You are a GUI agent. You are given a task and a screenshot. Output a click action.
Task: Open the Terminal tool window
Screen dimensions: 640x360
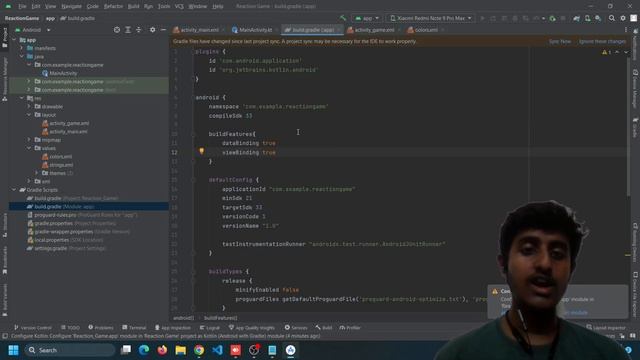coord(134,328)
